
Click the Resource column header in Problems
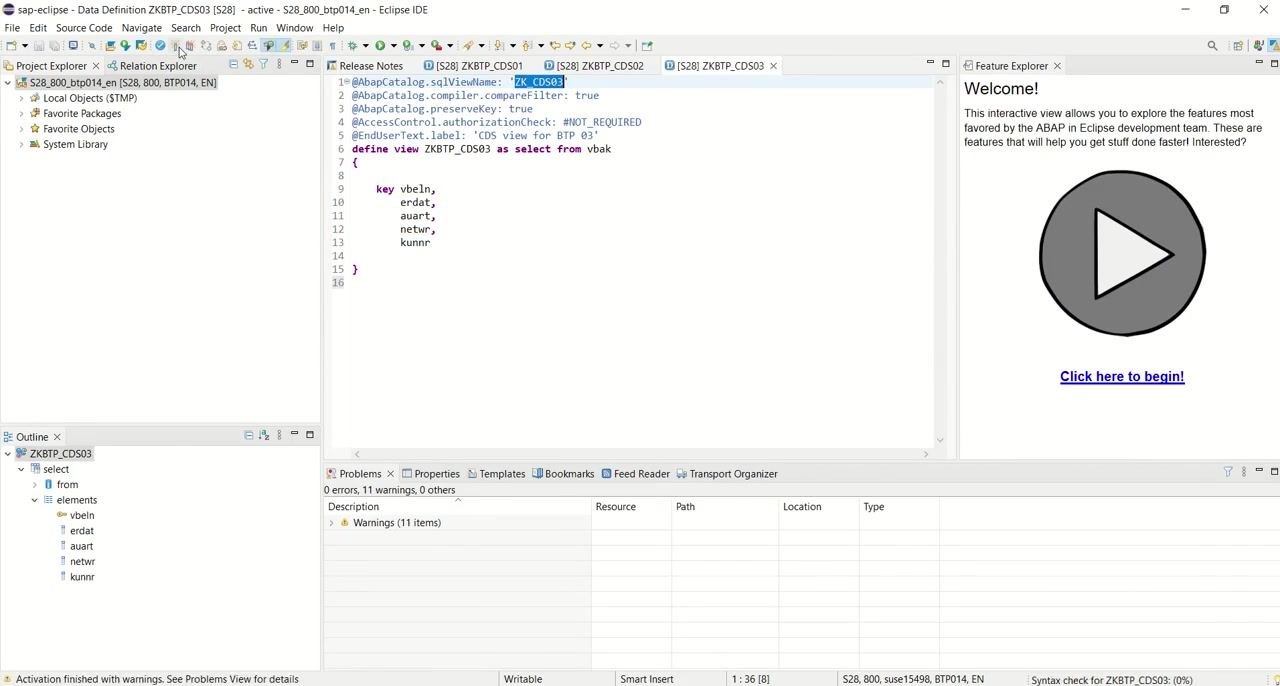(632, 507)
